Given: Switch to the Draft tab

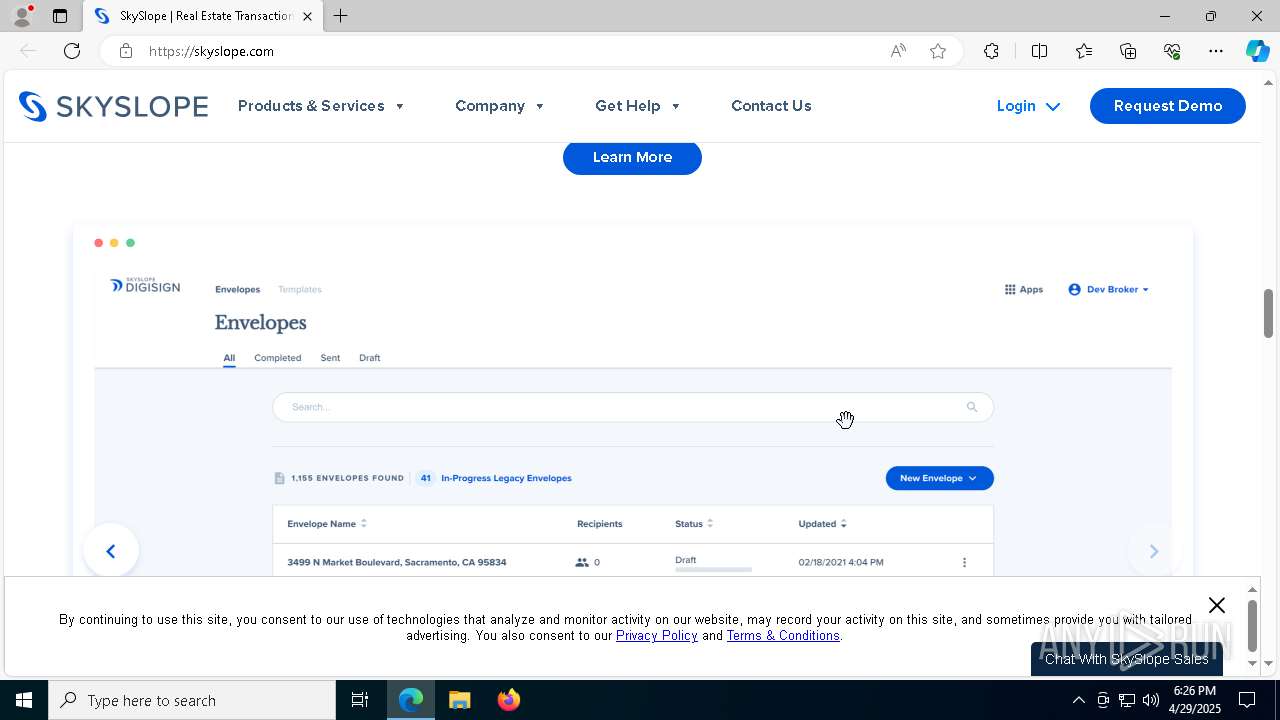Looking at the screenshot, I should click(x=369, y=358).
